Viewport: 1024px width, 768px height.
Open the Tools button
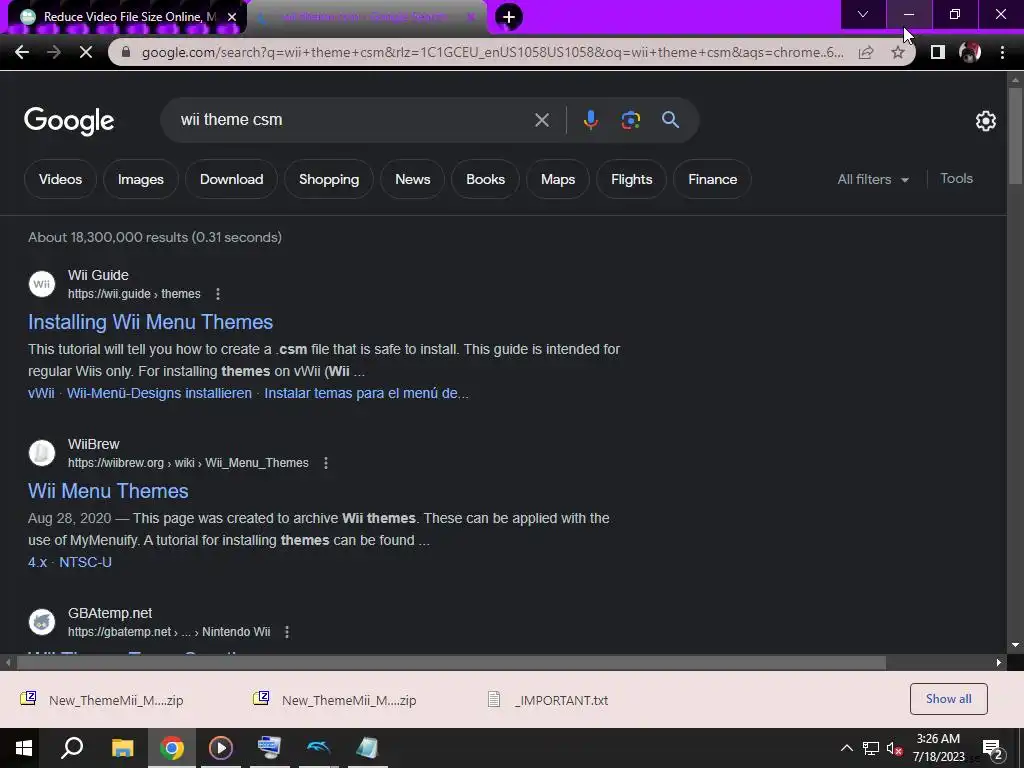pos(956,179)
